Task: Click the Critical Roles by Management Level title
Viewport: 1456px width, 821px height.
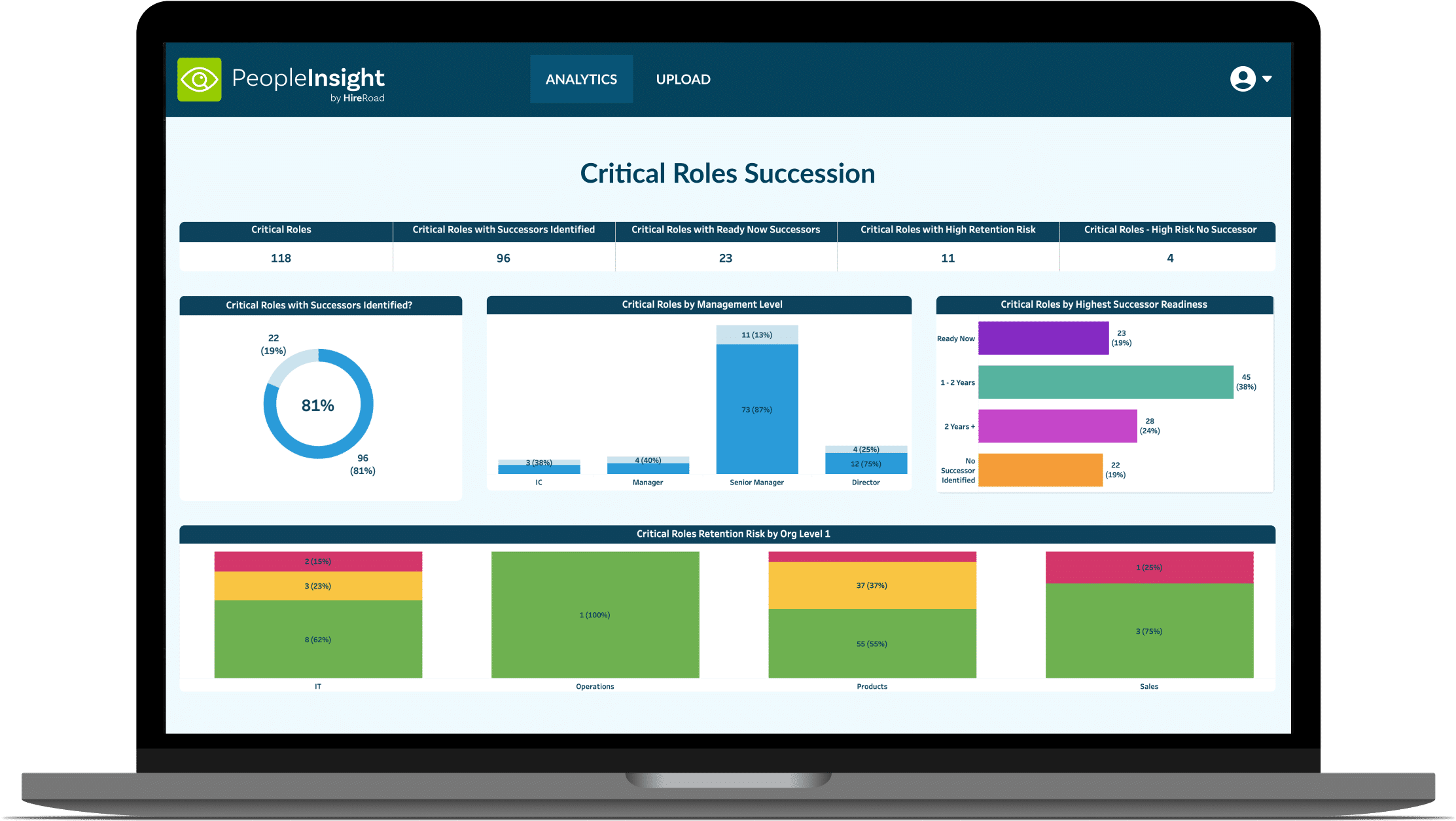Action: coord(702,304)
